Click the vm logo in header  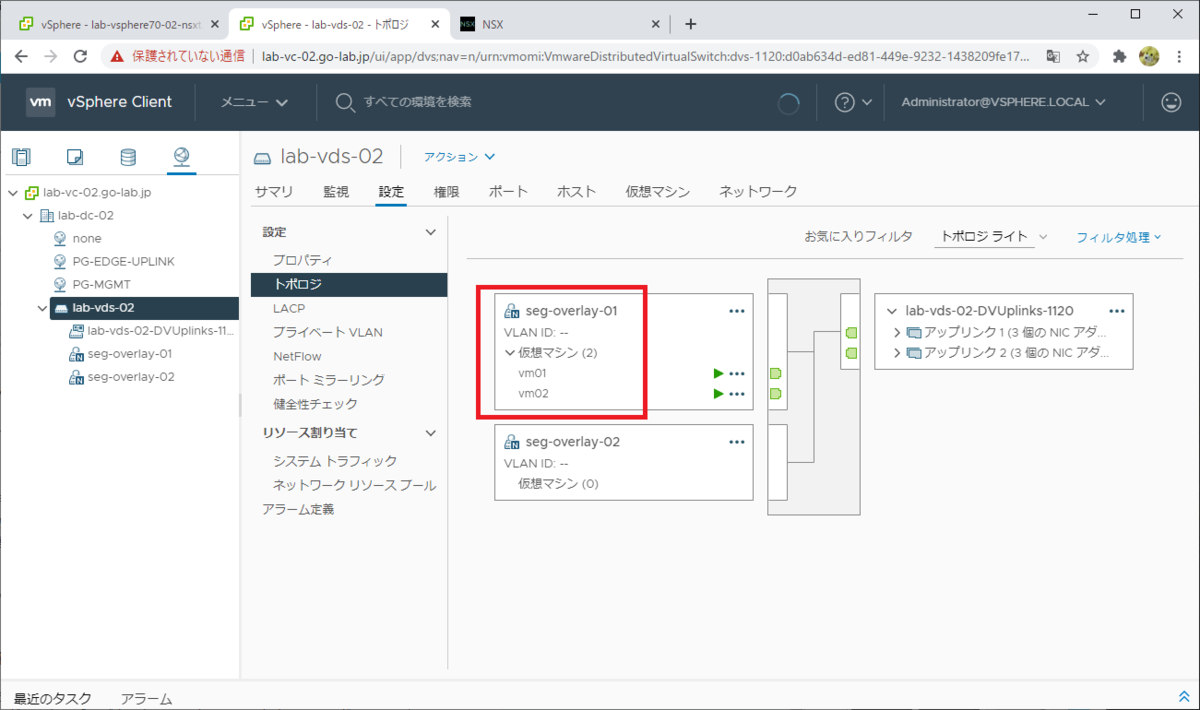(x=41, y=101)
